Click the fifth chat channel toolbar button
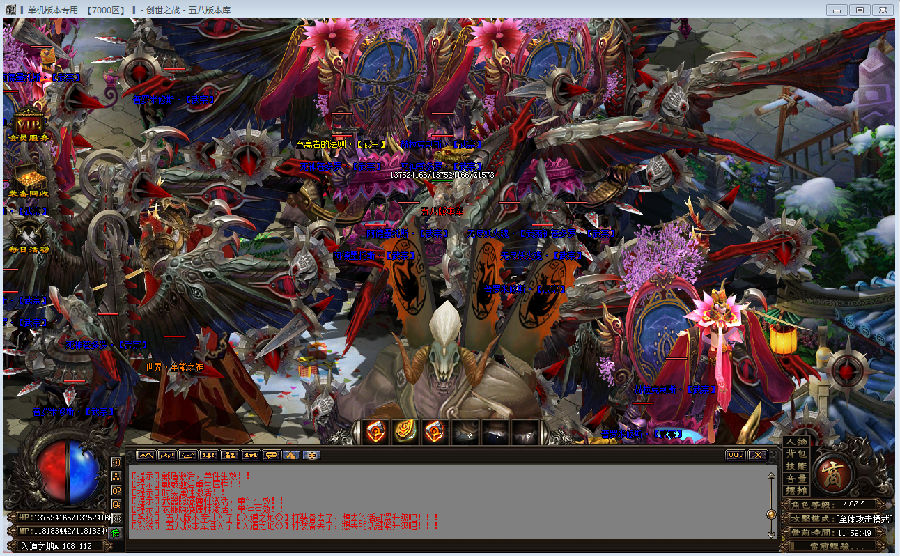 (x=229, y=455)
